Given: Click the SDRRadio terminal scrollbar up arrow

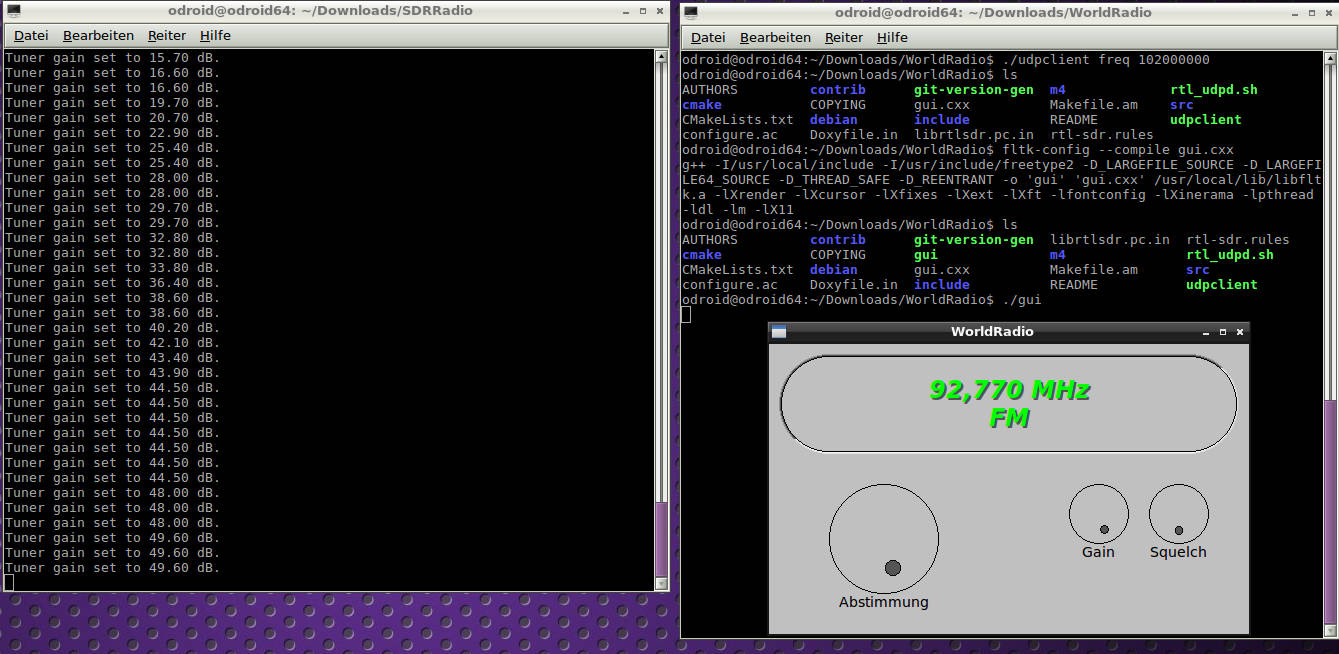Looking at the screenshot, I should [x=660, y=57].
